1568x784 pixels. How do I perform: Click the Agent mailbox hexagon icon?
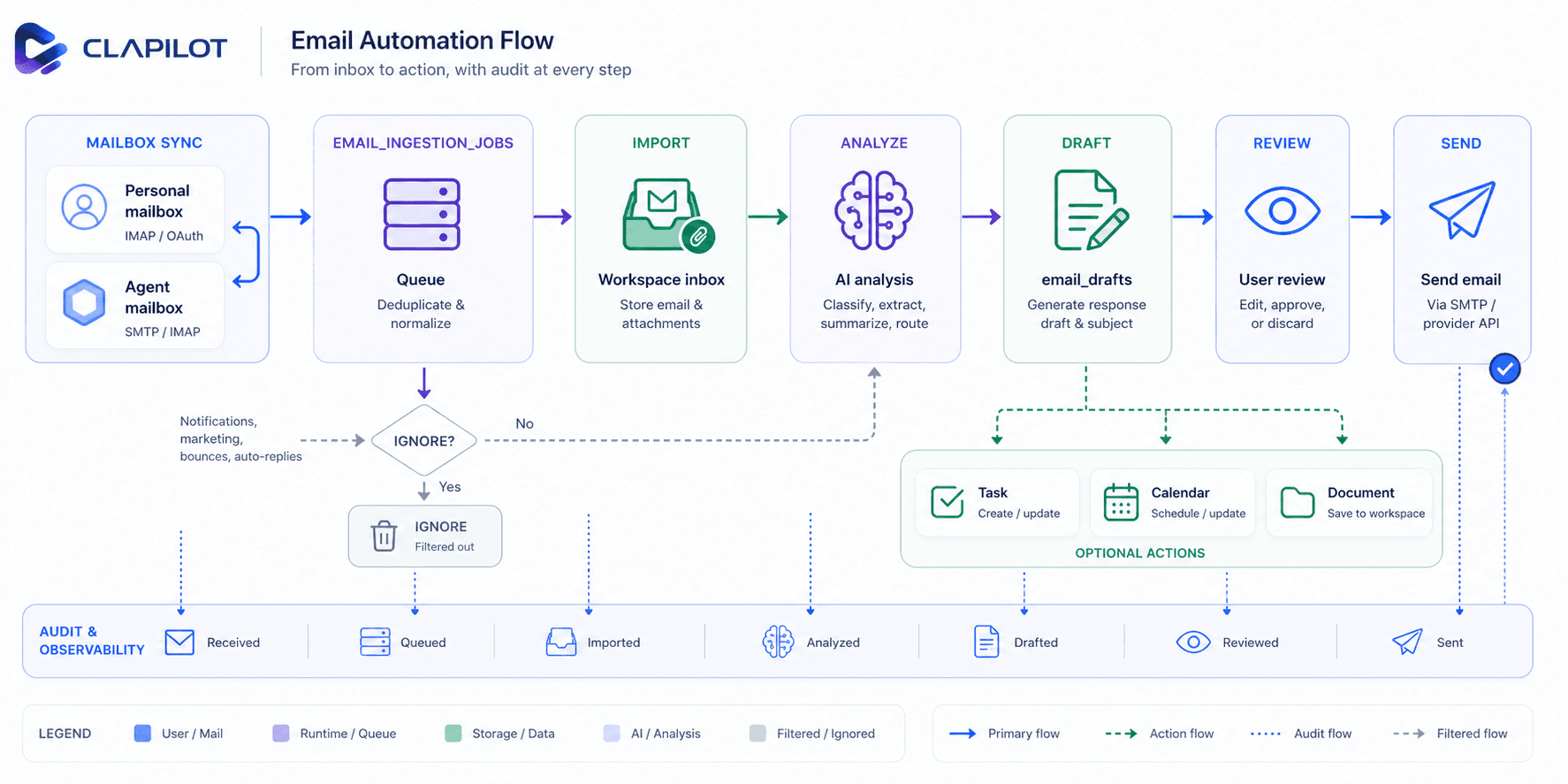tap(84, 303)
